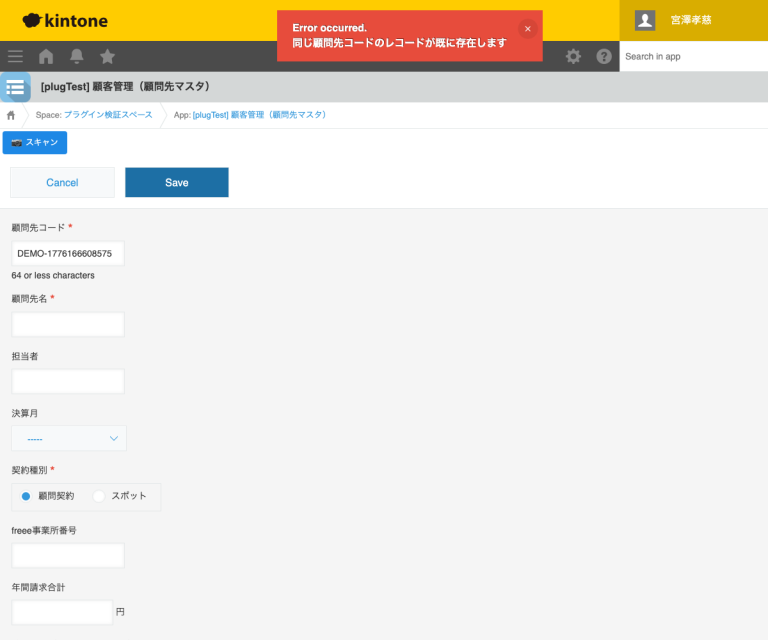
Task: Open favorites star icon
Action: point(107,56)
